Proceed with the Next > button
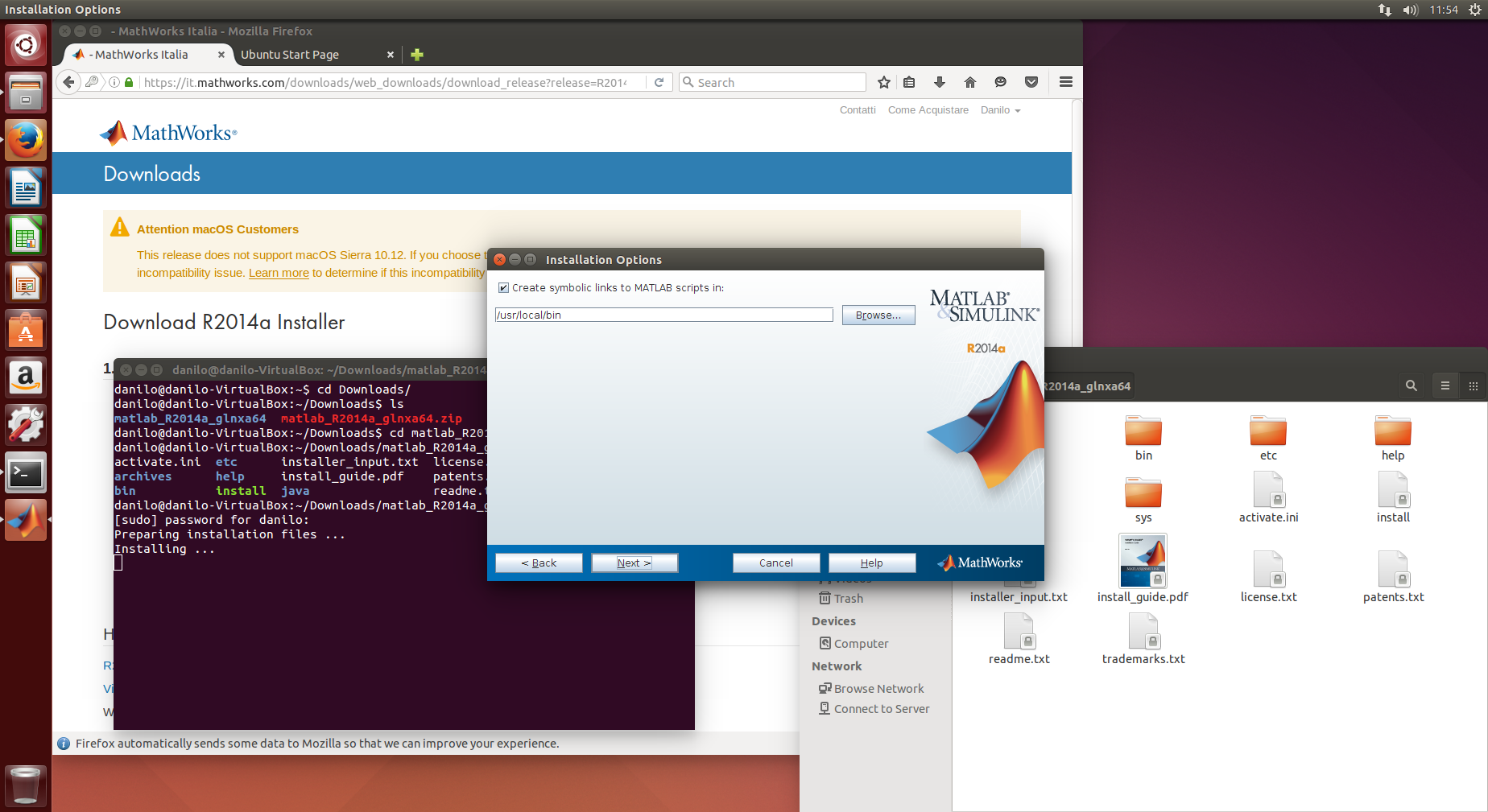The width and height of the screenshot is (1488, 812). (634, 563)
